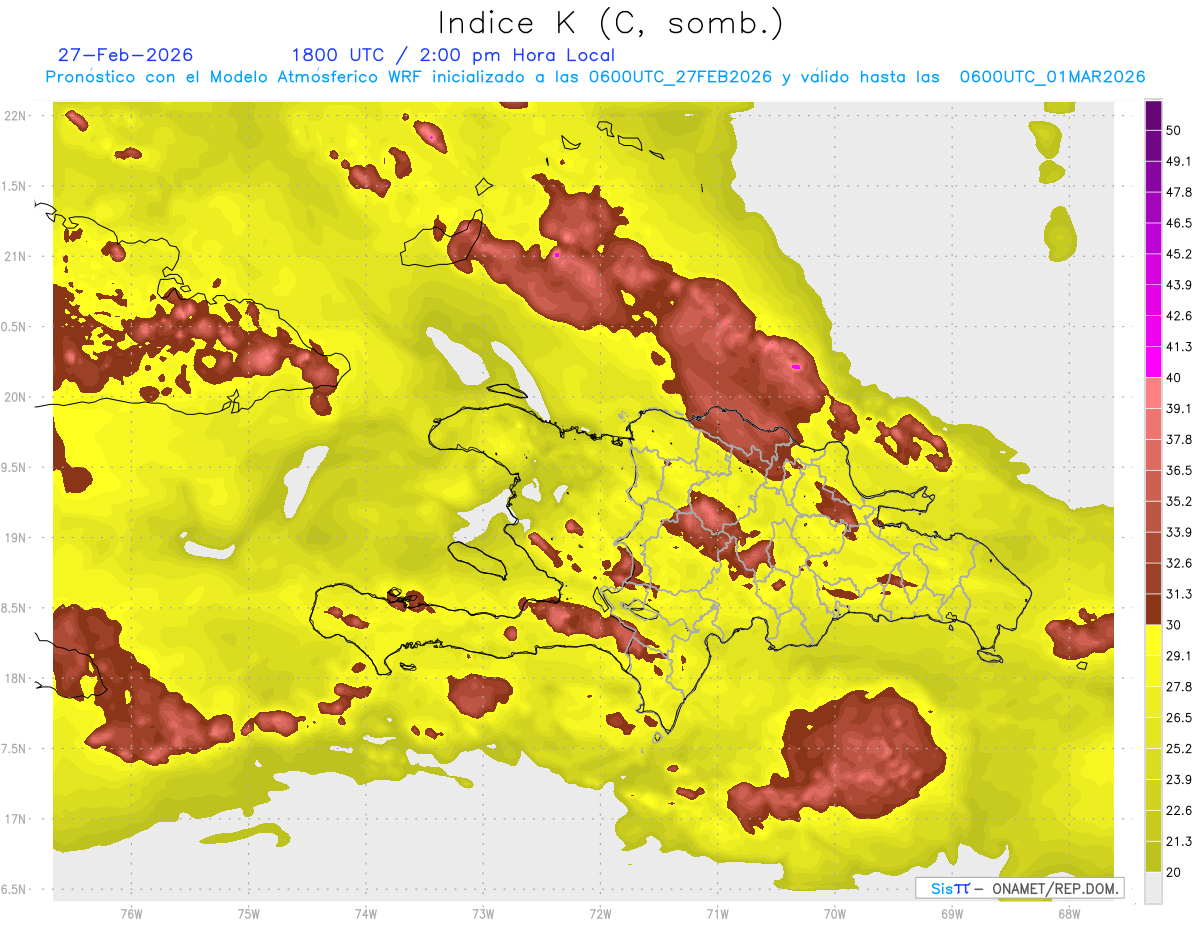Click the colorbar value "41.3"

[1178, 347]
